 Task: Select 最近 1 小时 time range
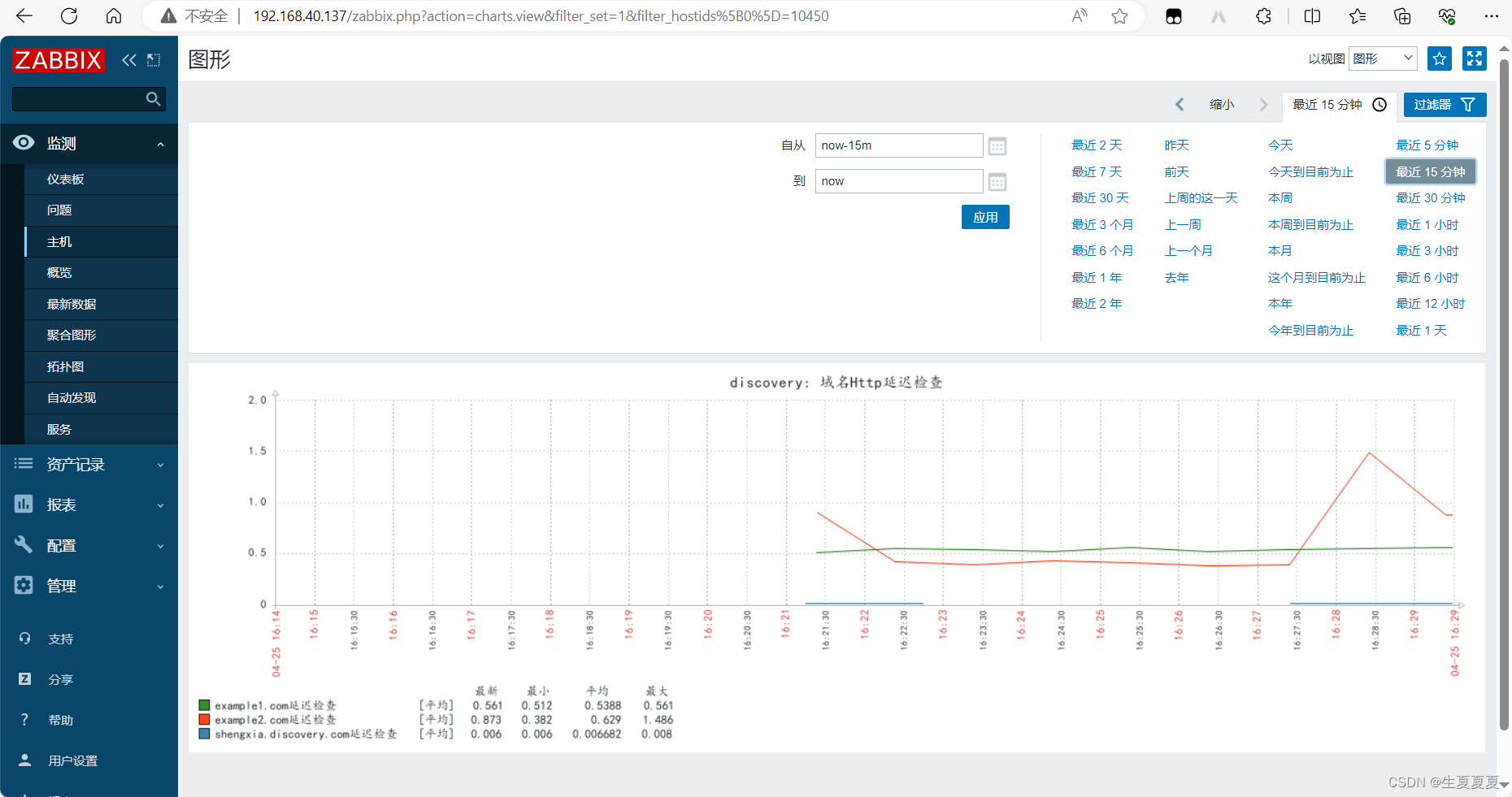tap(1427, 225)
